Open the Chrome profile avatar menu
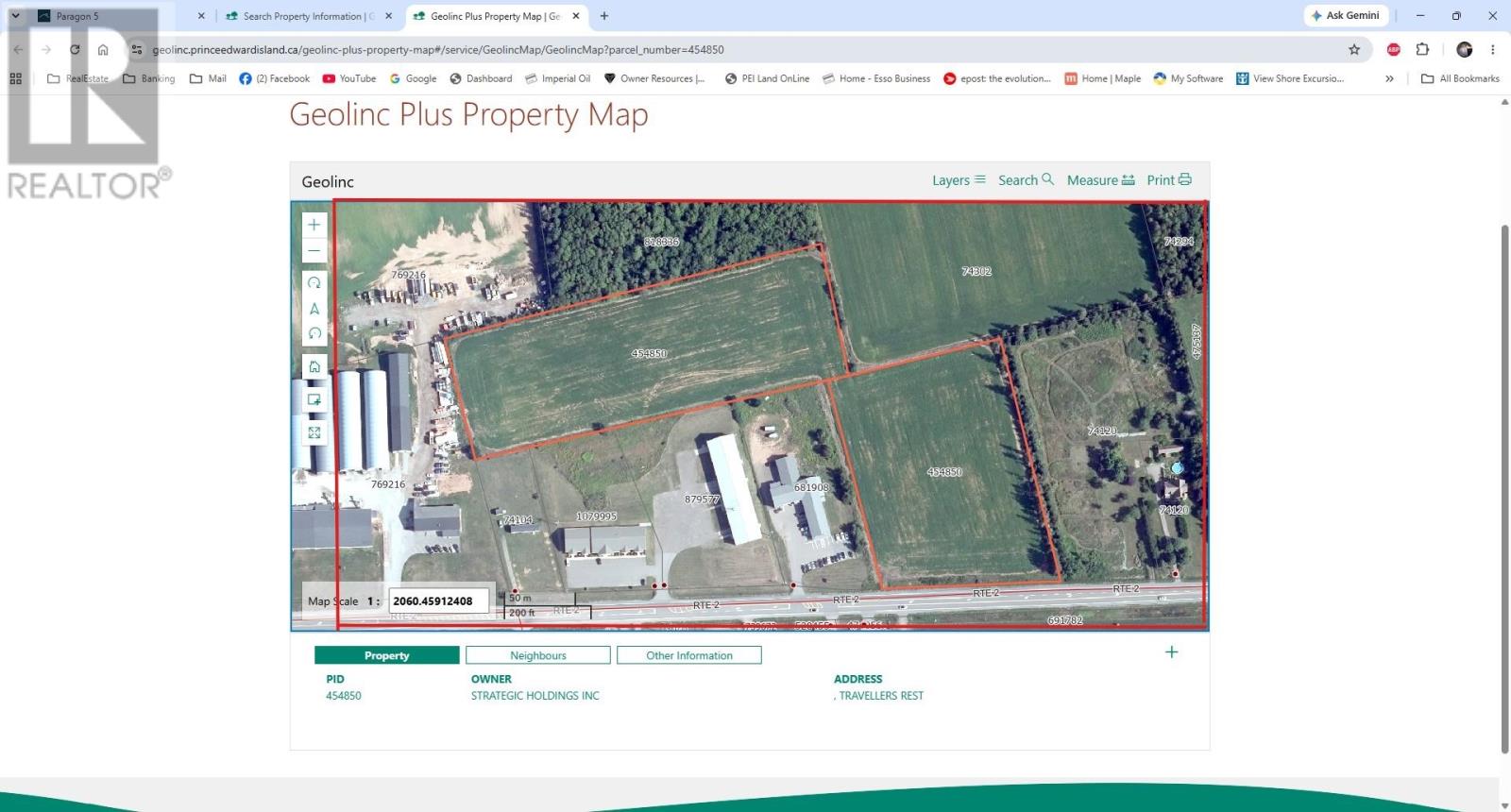The height and width of the screenshot is (812, 1511). [x=1465, y=49]
